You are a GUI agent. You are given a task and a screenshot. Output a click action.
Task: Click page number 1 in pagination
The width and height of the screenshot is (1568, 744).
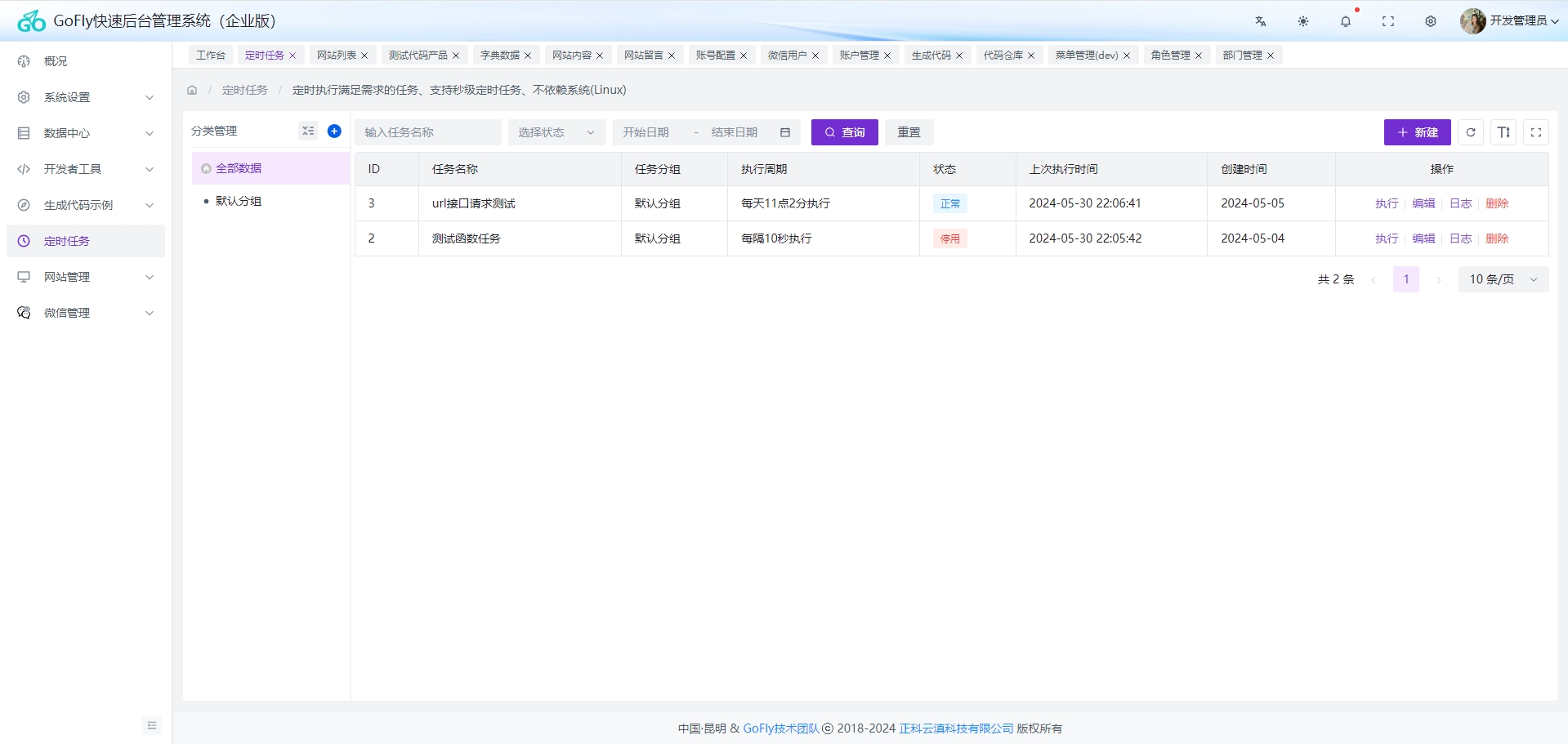(x=1406, y=279)
